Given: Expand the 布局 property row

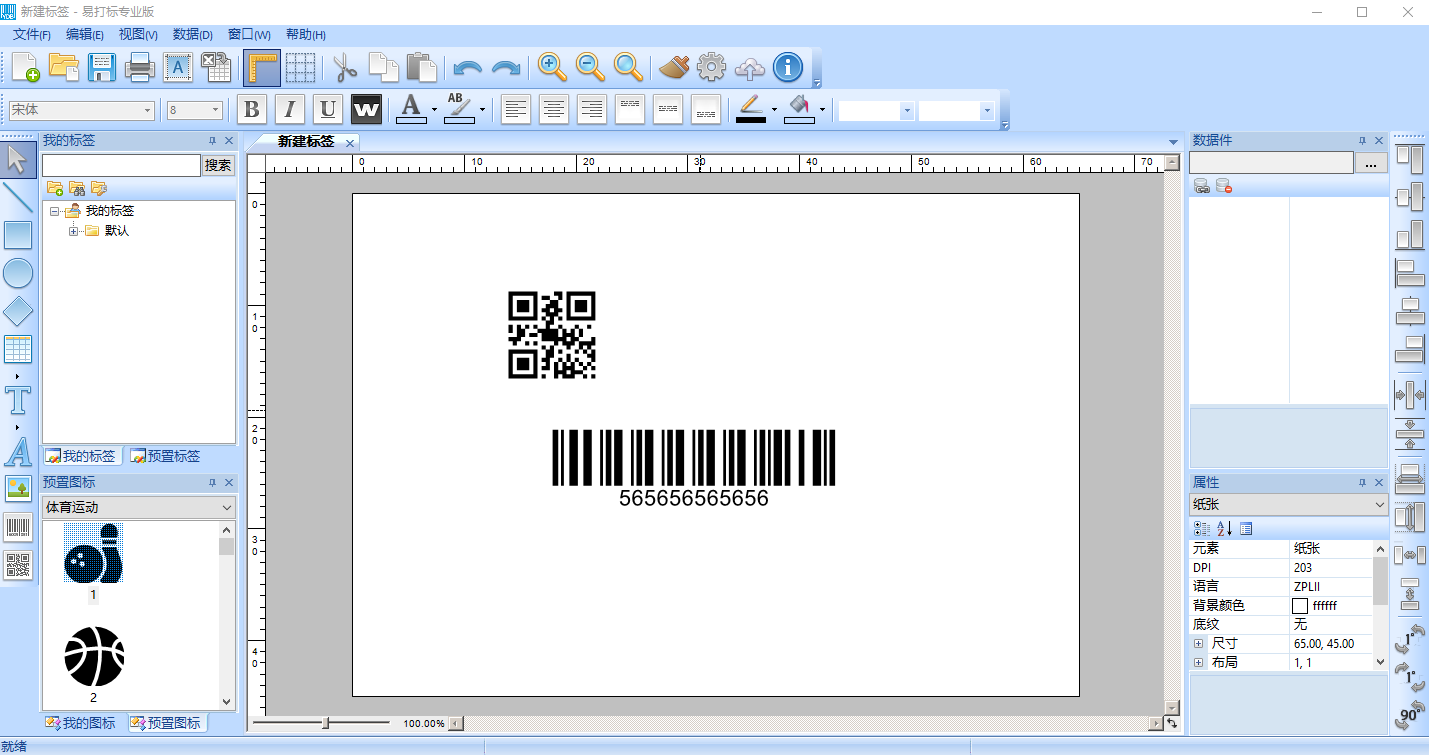Looking at the screenshot, I should pyautogui.click(x=1198, y=663).
